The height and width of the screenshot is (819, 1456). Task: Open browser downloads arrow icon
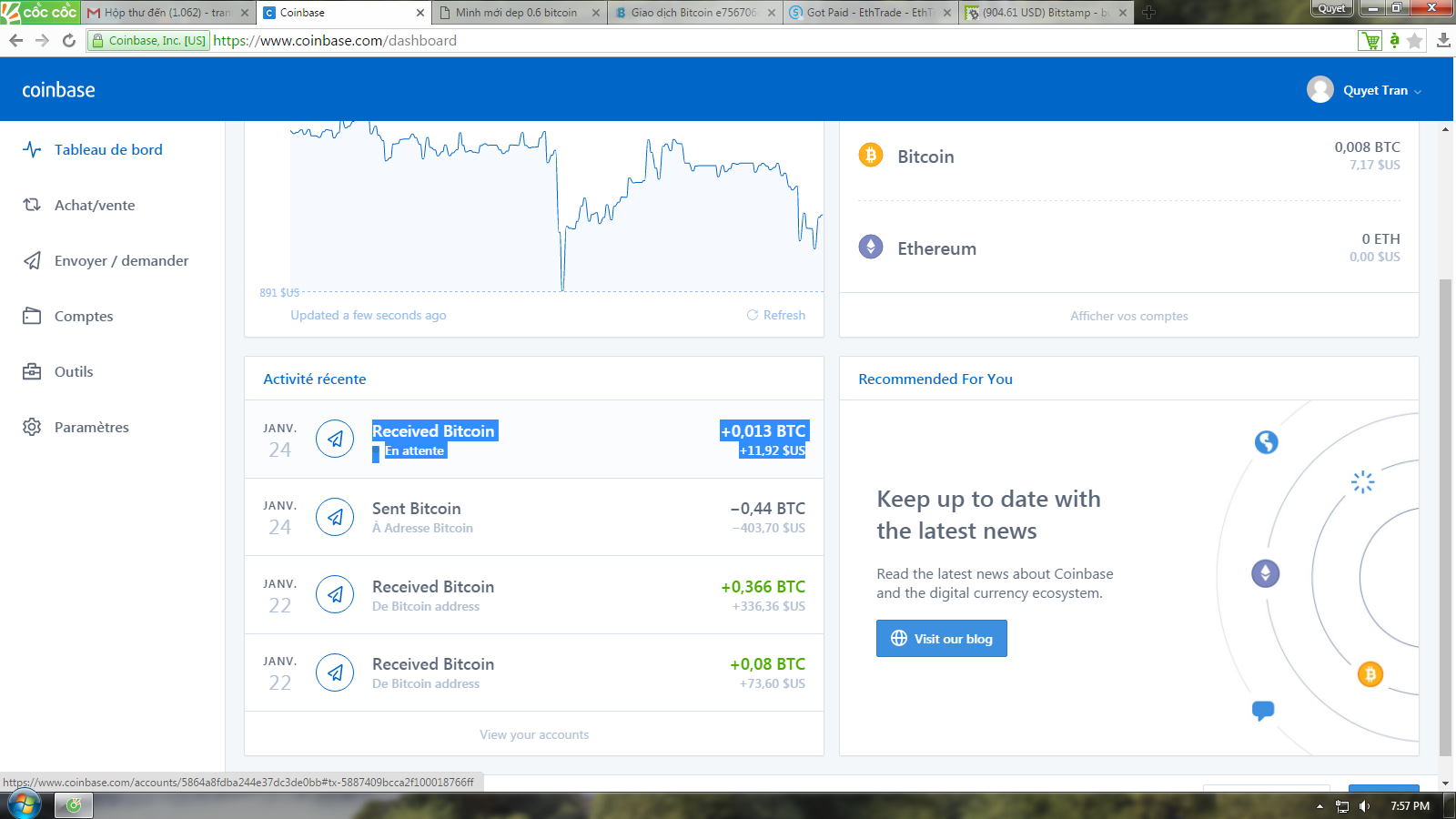pyautogui.click(x=1443, y=40)
